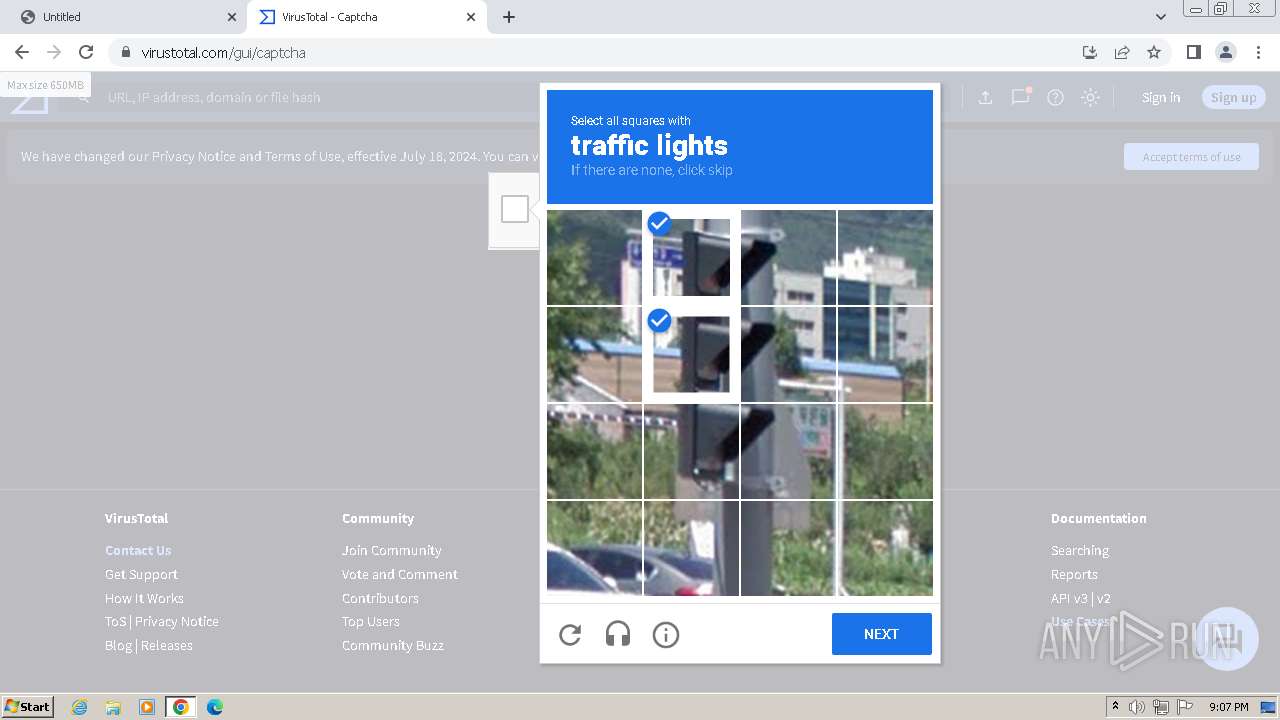The width and height of the screenshot is (1280, 720).
Task: Open Reports documentation link
Action: point(1074,574)
